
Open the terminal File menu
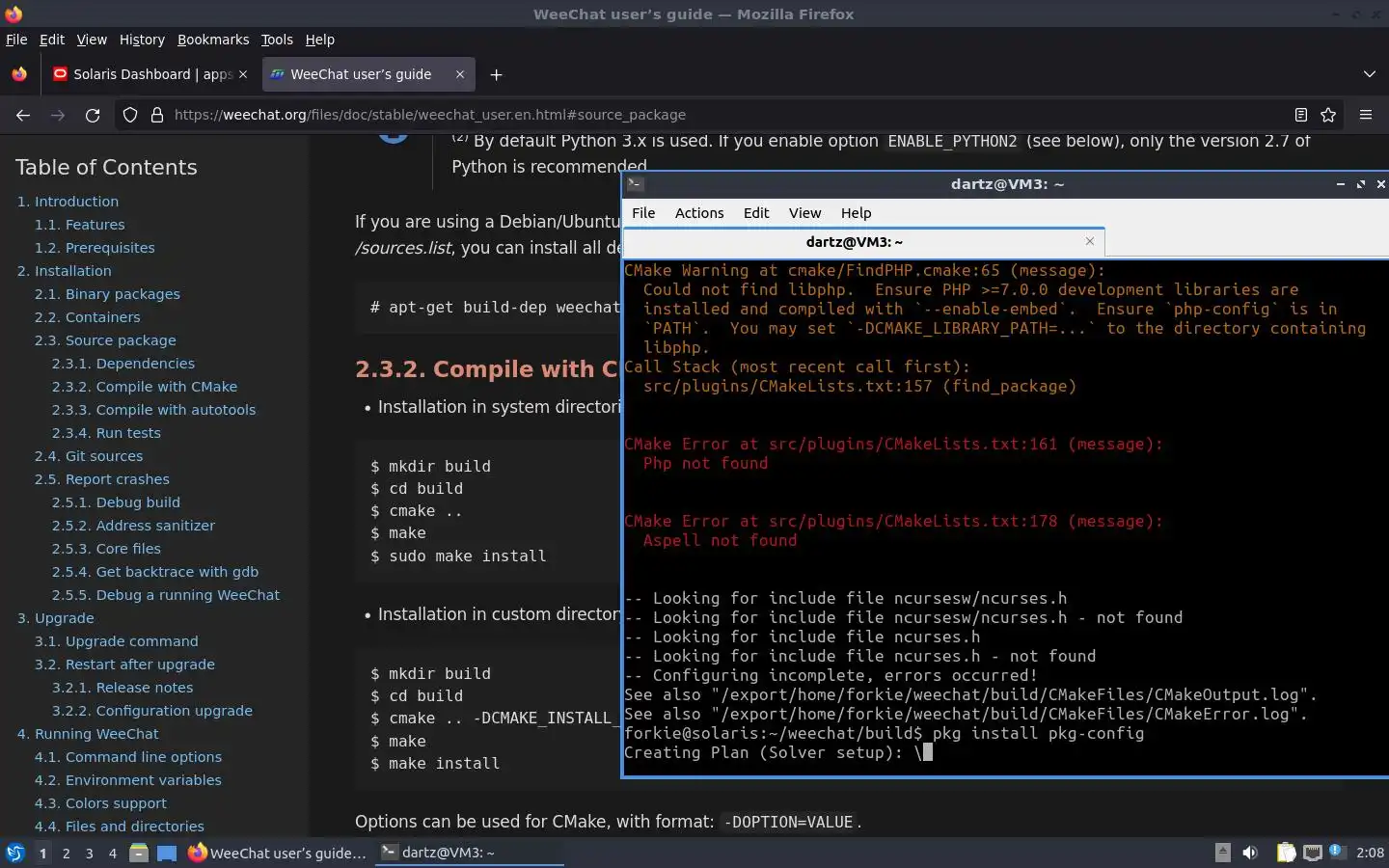point(643,213)
